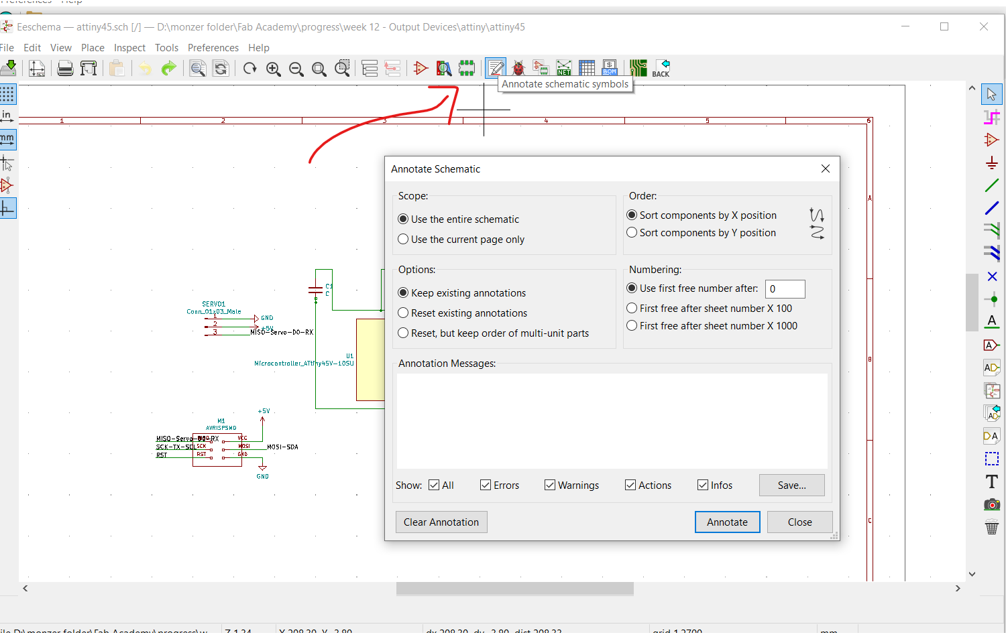
Task: Click the Save schematic toolbar icon
Action: 8,68
